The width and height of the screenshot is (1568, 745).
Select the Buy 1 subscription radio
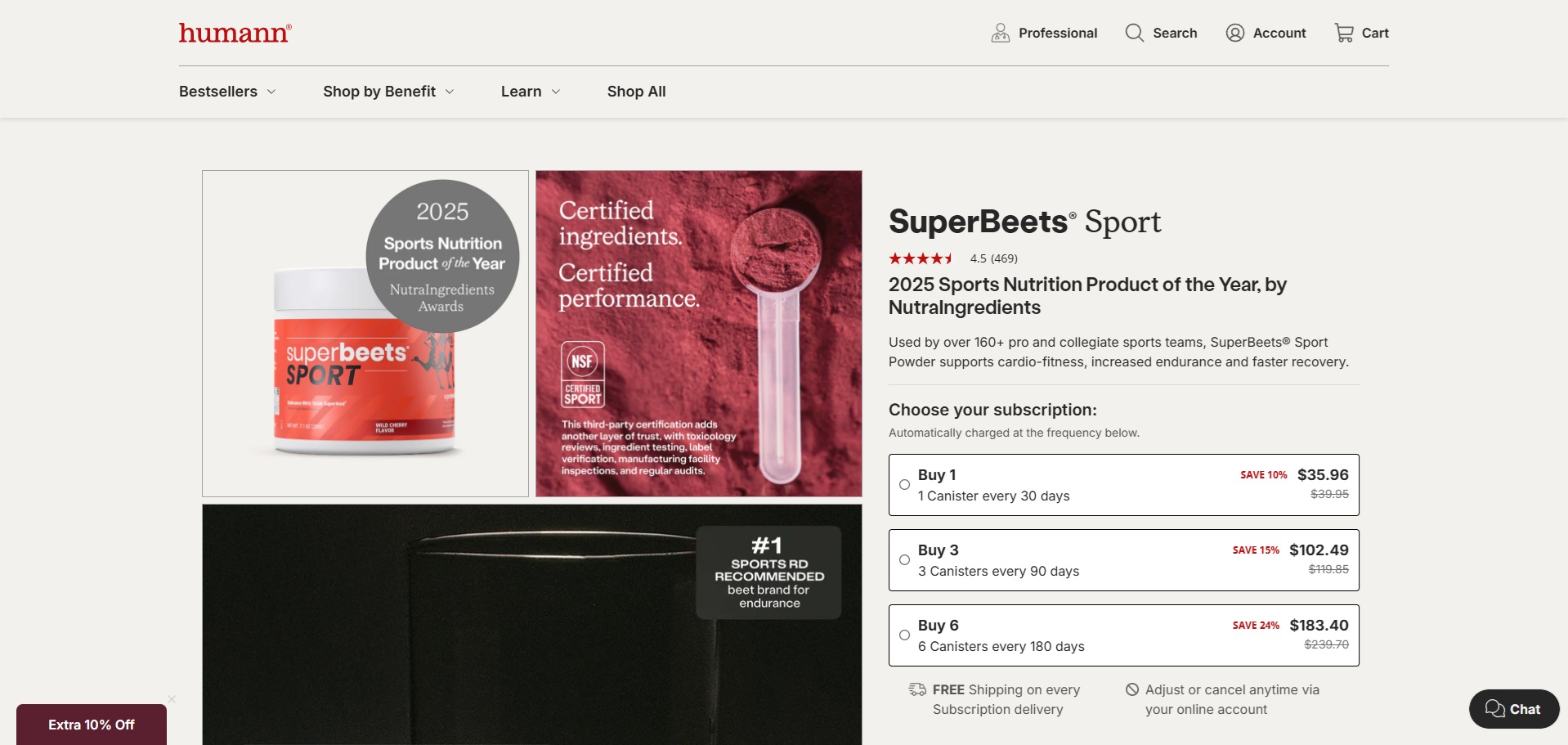point(904,485)
